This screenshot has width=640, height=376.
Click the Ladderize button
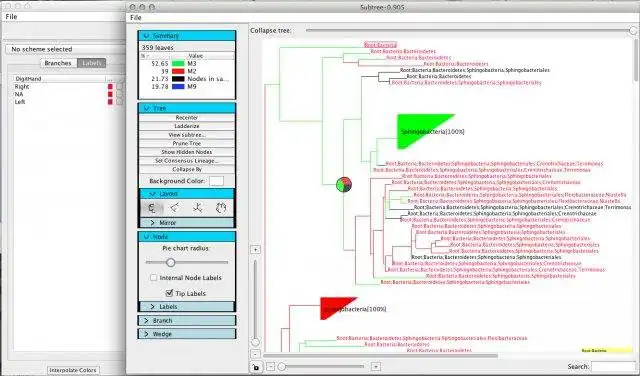click(187, 126)
